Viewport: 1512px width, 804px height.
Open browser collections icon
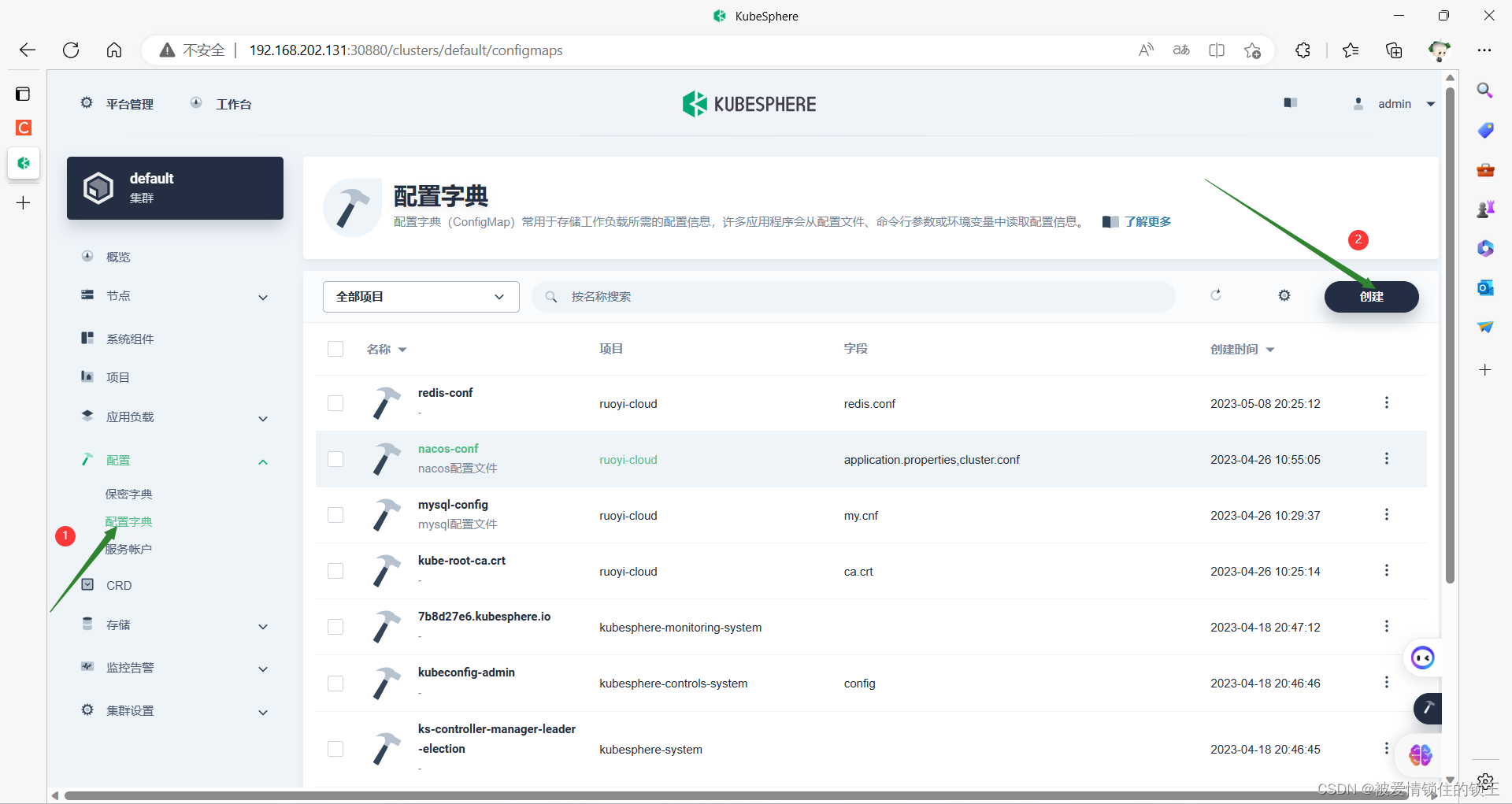click(x=1394, y=50)
